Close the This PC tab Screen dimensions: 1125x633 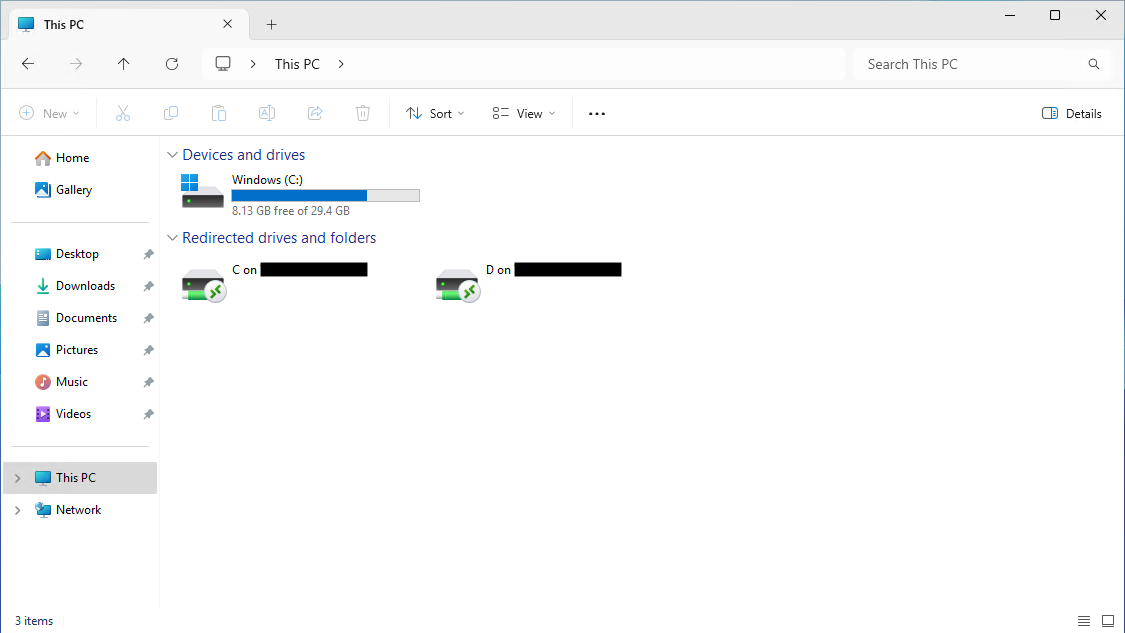[227, 24]
